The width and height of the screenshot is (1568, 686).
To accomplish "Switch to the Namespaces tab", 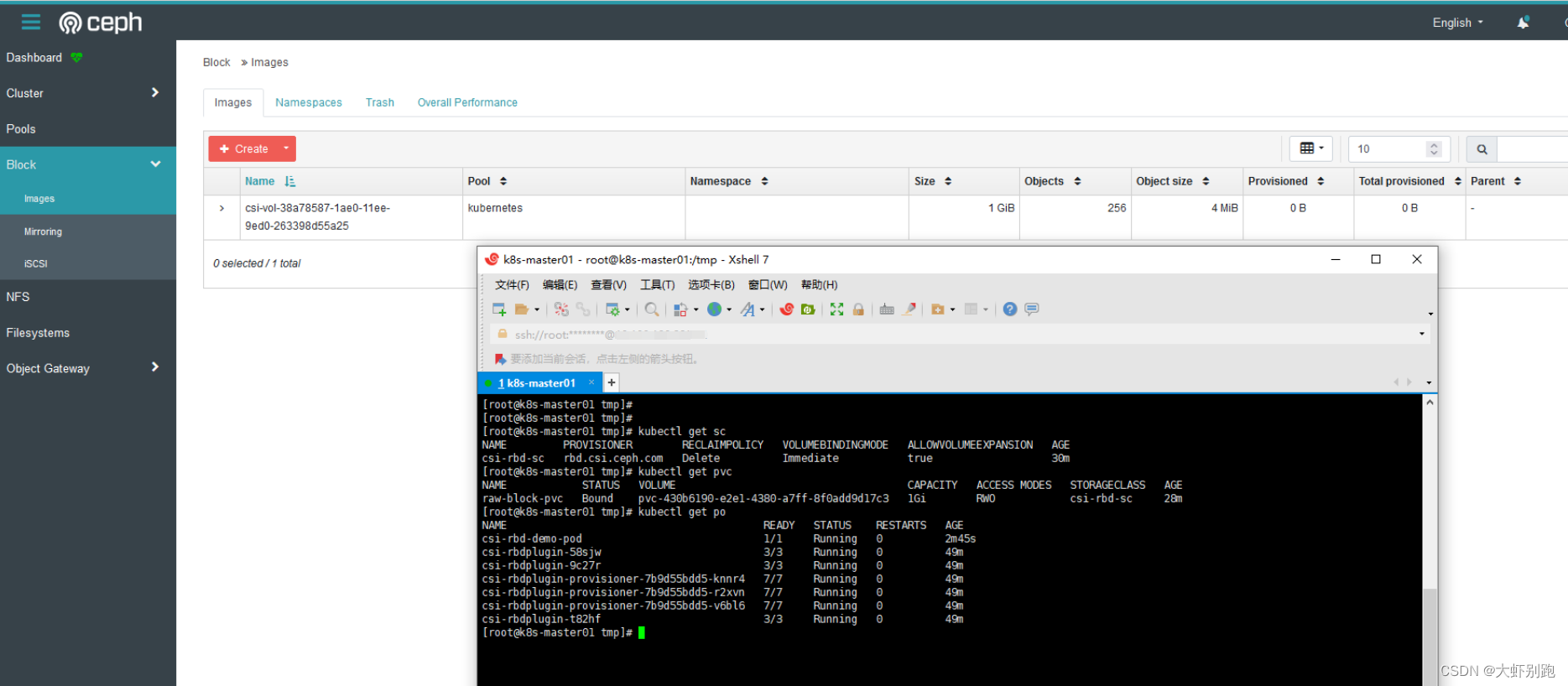I will pos(309,102).
